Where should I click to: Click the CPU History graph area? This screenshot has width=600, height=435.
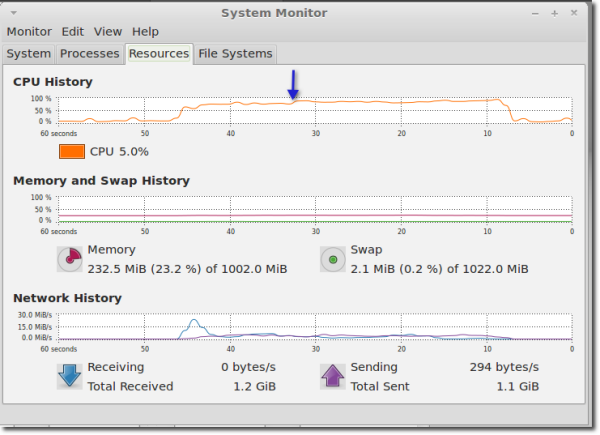(x=315, y=110)
